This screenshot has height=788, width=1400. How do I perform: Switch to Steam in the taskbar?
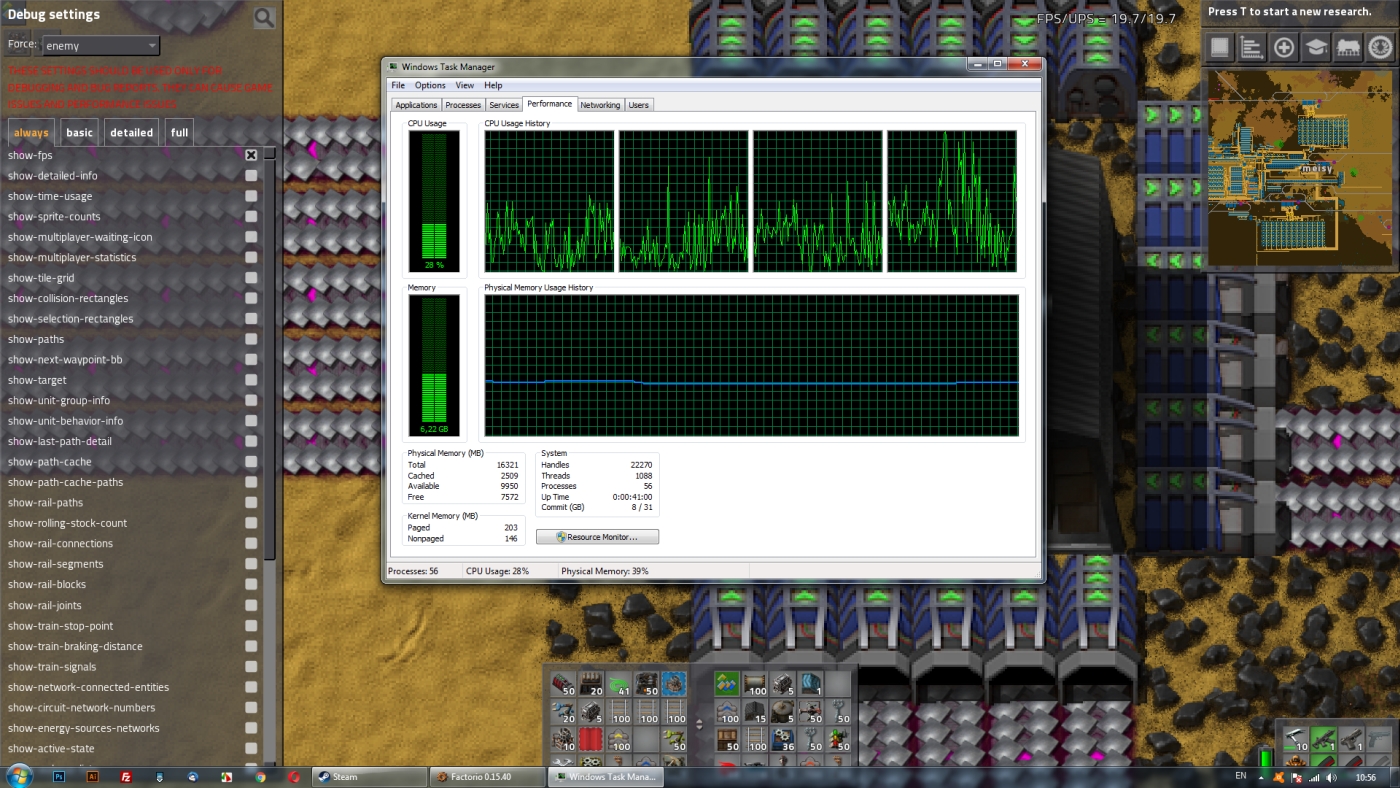tap(368, 777)
